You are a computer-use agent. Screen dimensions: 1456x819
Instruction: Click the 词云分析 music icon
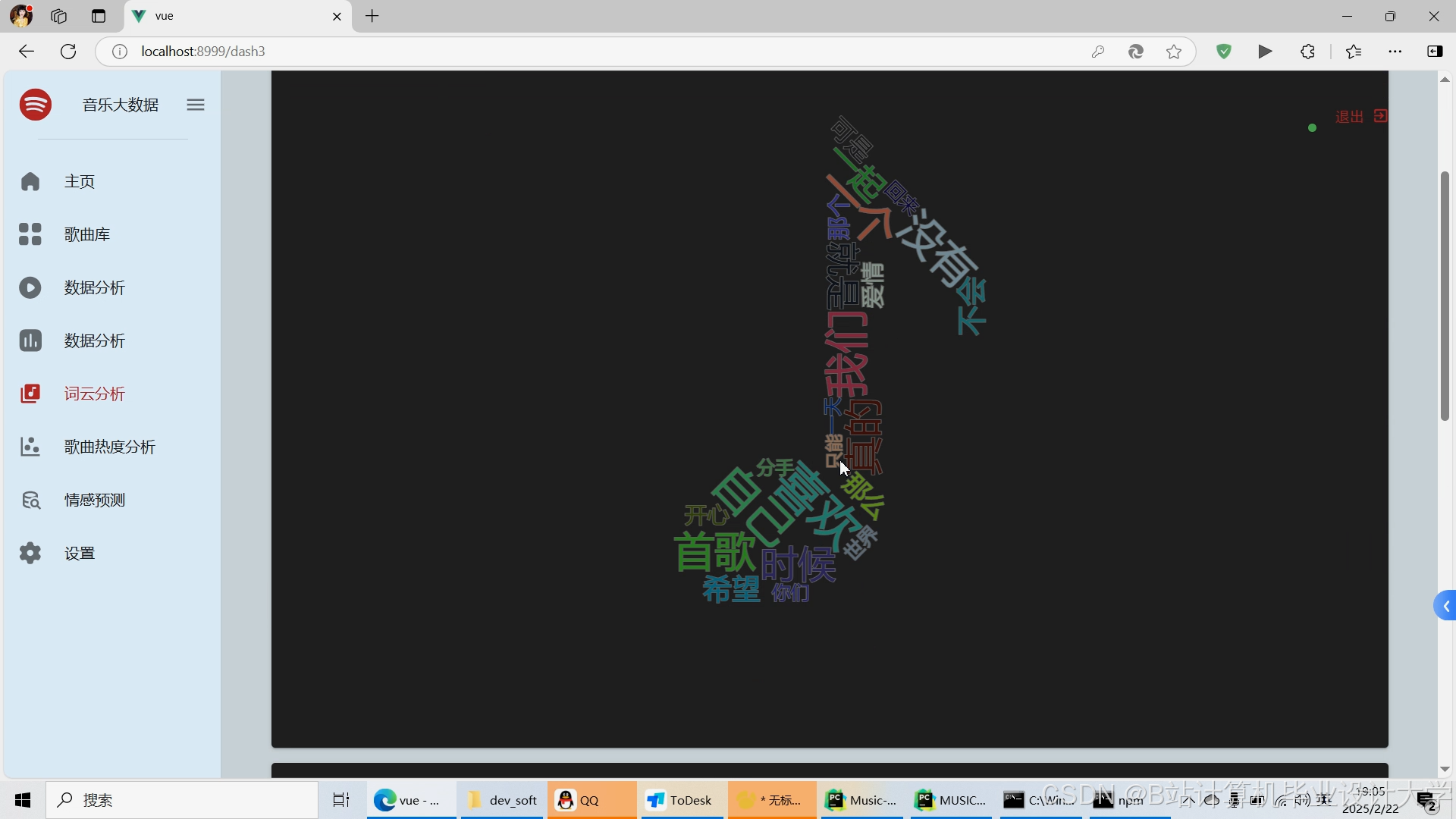tap(30, 394)
